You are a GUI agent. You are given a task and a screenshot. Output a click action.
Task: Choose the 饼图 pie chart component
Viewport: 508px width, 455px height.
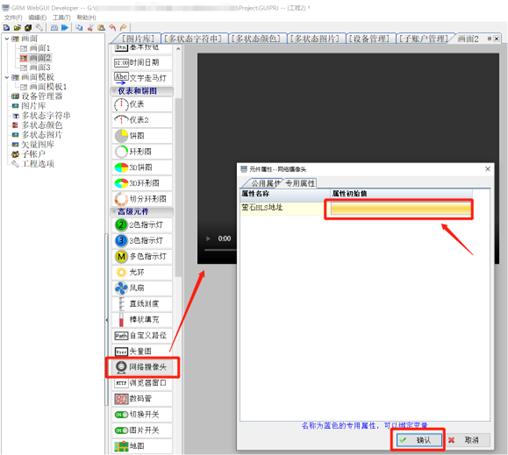click(142, 136)
